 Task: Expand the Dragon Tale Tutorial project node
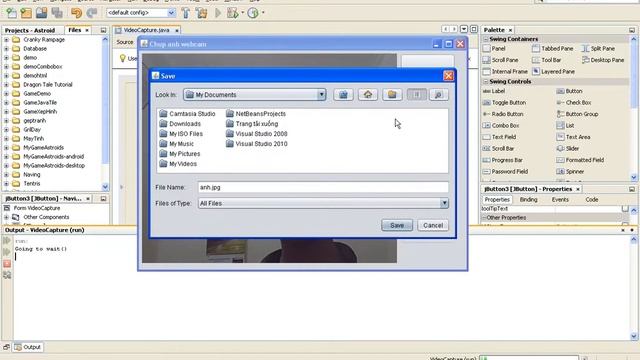pyautogui.click(x=6, y=84)
